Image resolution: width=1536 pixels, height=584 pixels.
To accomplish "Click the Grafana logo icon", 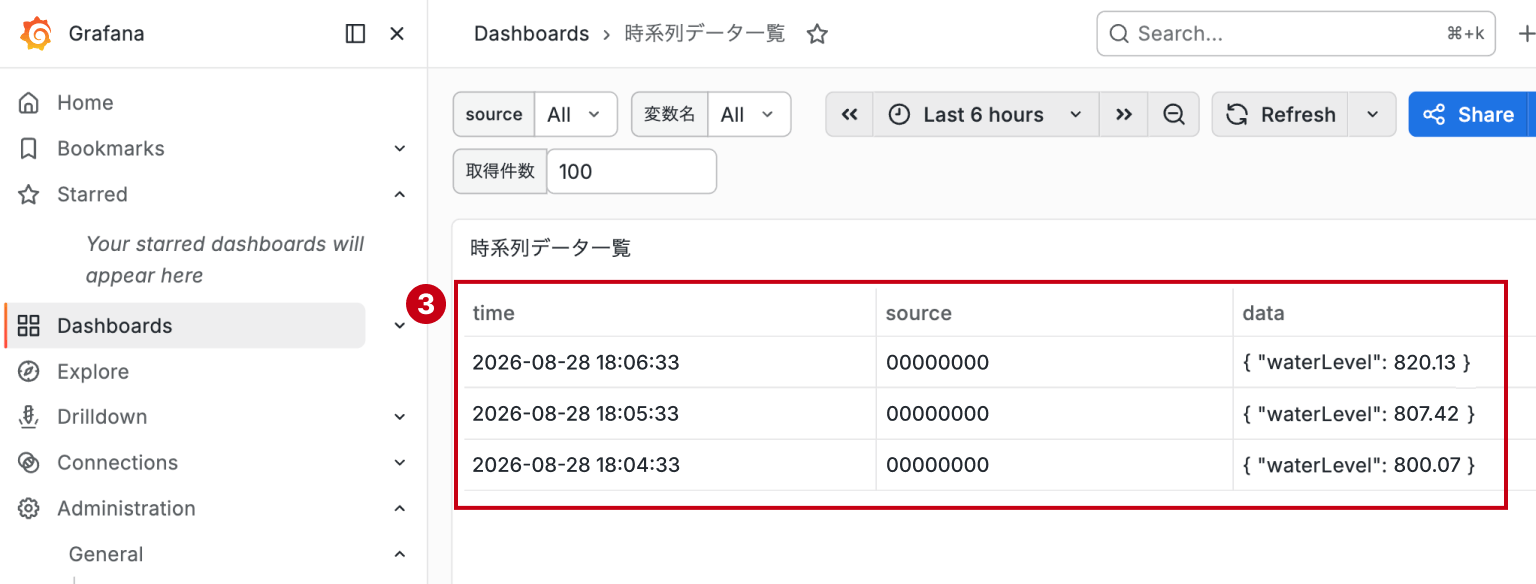I will (x=36, y=34).
